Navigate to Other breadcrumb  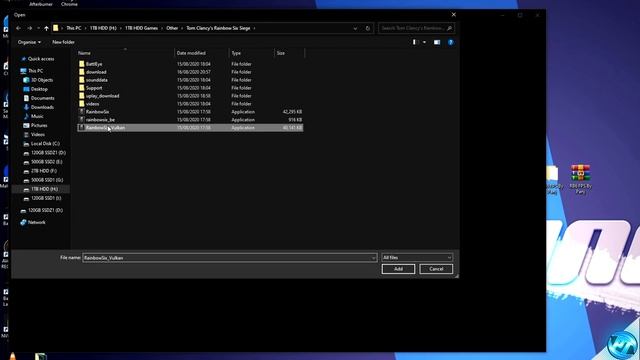(x=172, y=28)
